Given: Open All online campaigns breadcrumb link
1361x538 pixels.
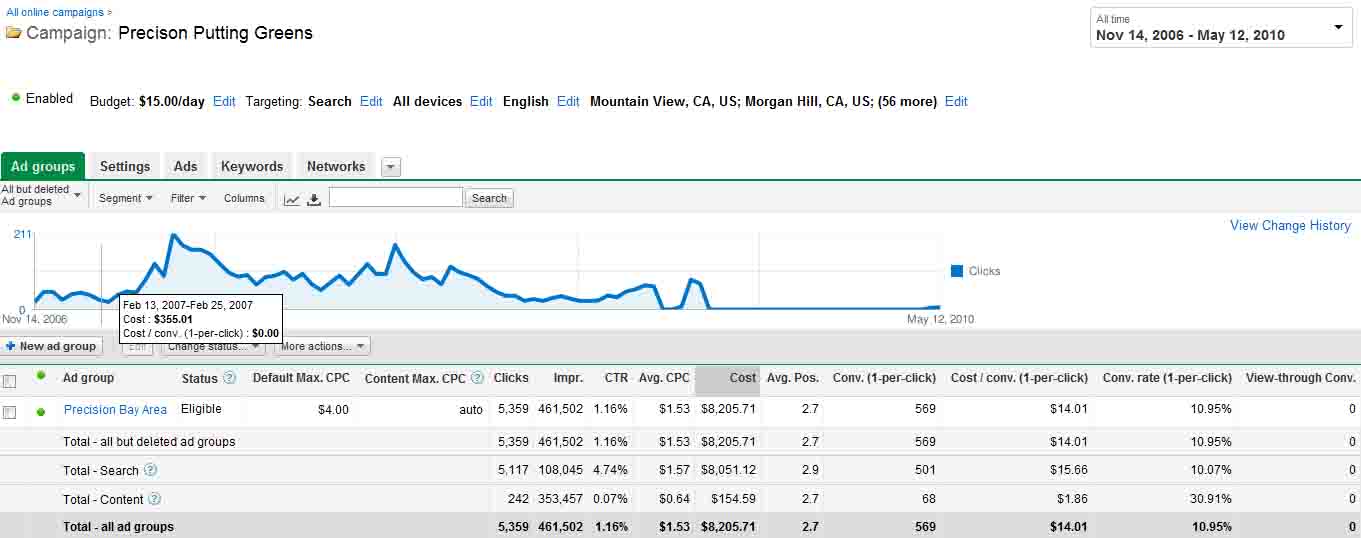Looking at the screenshot, I should (55, 12).
